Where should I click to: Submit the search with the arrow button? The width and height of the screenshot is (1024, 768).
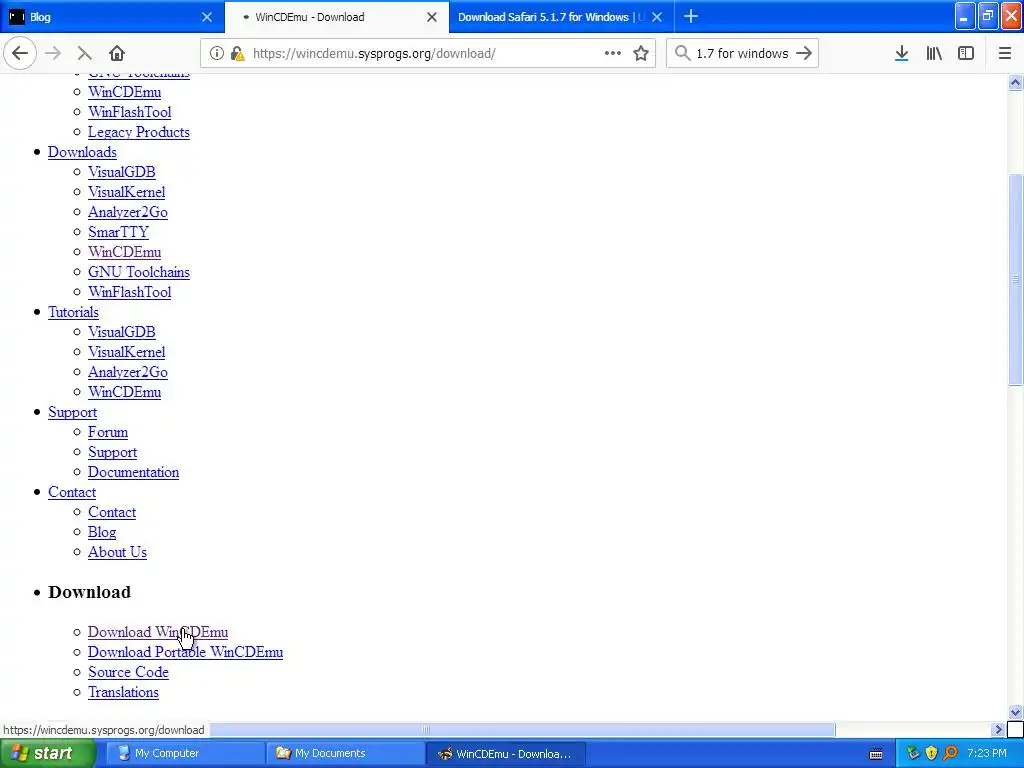804,54
